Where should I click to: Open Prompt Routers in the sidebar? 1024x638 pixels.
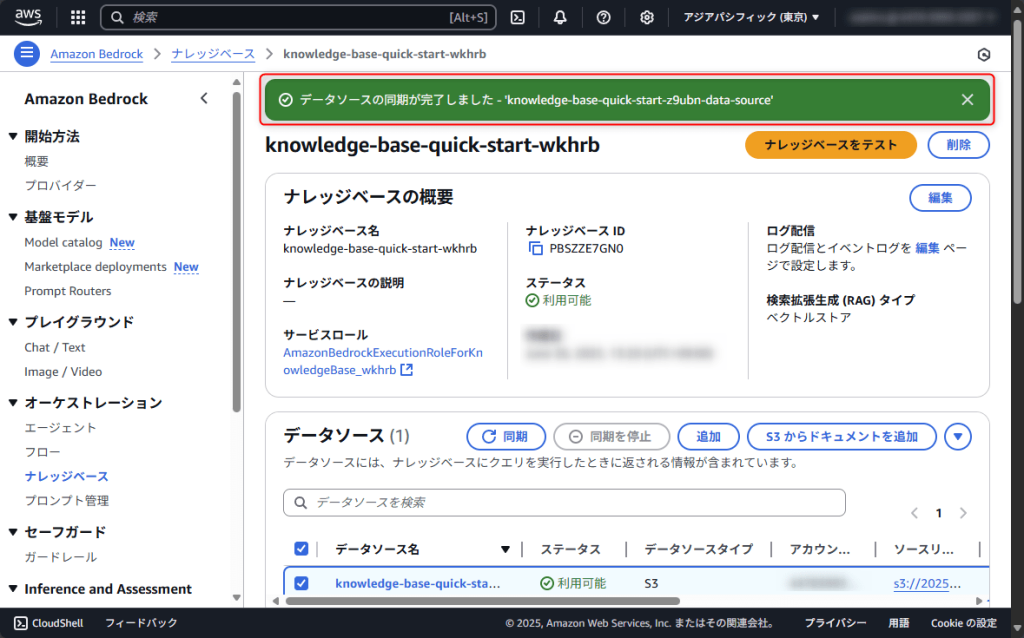[68, 291]
